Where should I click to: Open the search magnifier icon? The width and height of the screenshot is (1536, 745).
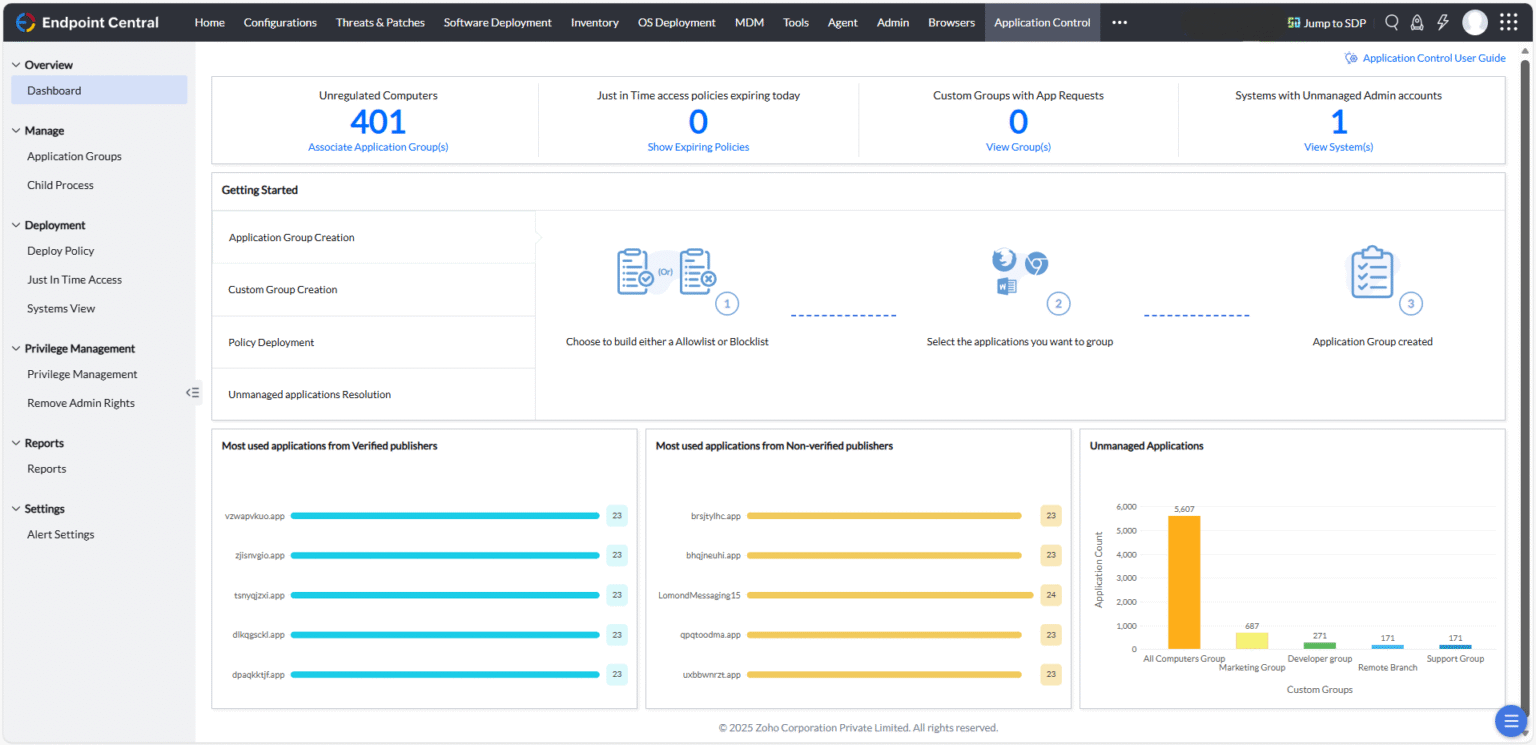pos(1391,22)
